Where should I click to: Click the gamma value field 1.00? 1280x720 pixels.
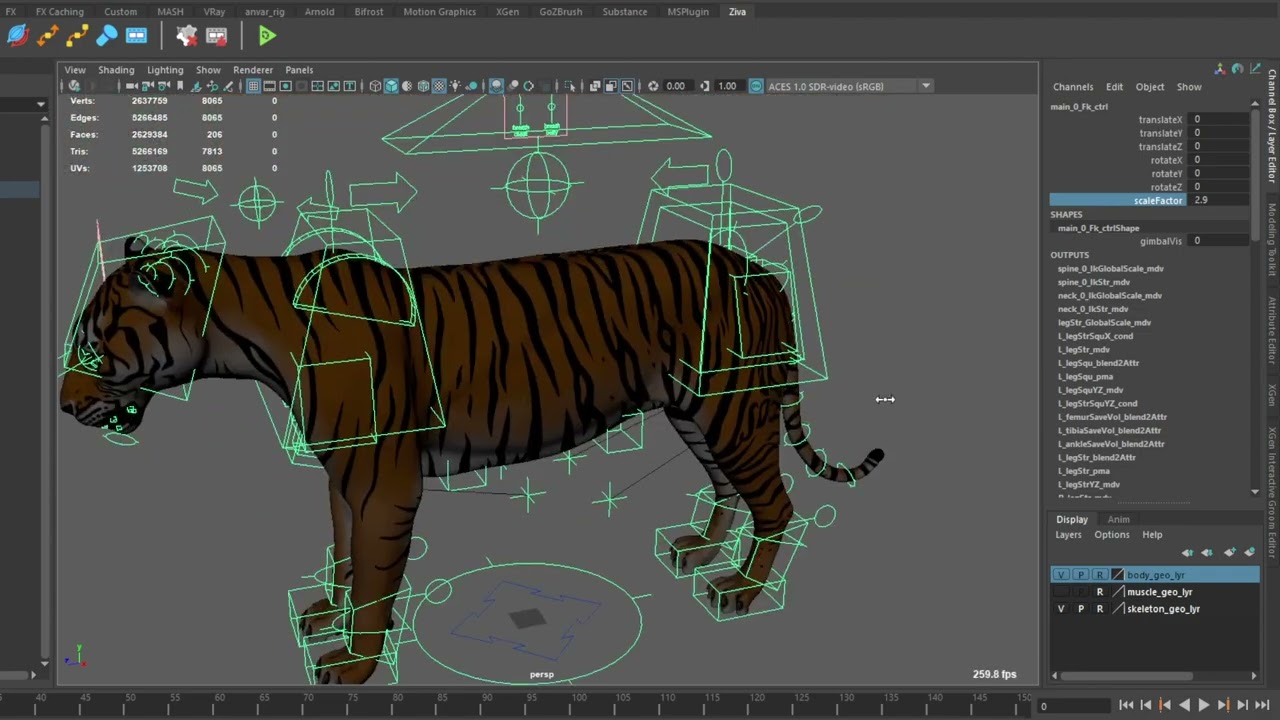click(x=728, y=86)
